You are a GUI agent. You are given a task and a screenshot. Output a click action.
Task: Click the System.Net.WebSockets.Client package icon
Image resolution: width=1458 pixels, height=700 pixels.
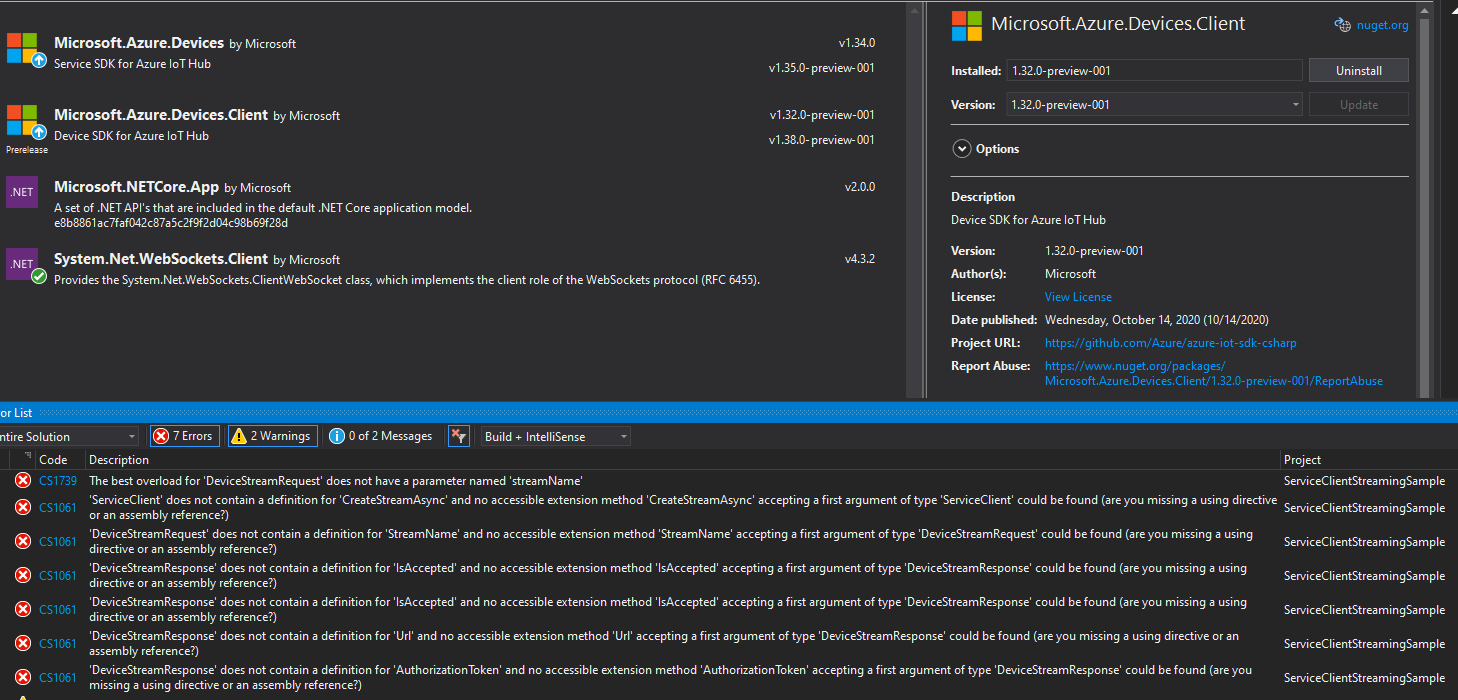[21, 263]
